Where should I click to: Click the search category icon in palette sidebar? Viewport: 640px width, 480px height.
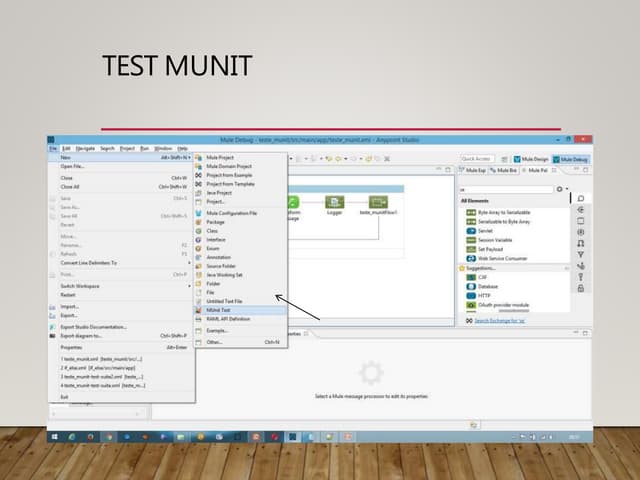point(580,198)
